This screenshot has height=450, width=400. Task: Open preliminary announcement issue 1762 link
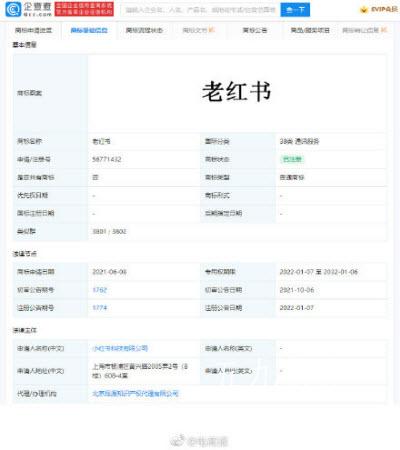(x=100, y=290)
